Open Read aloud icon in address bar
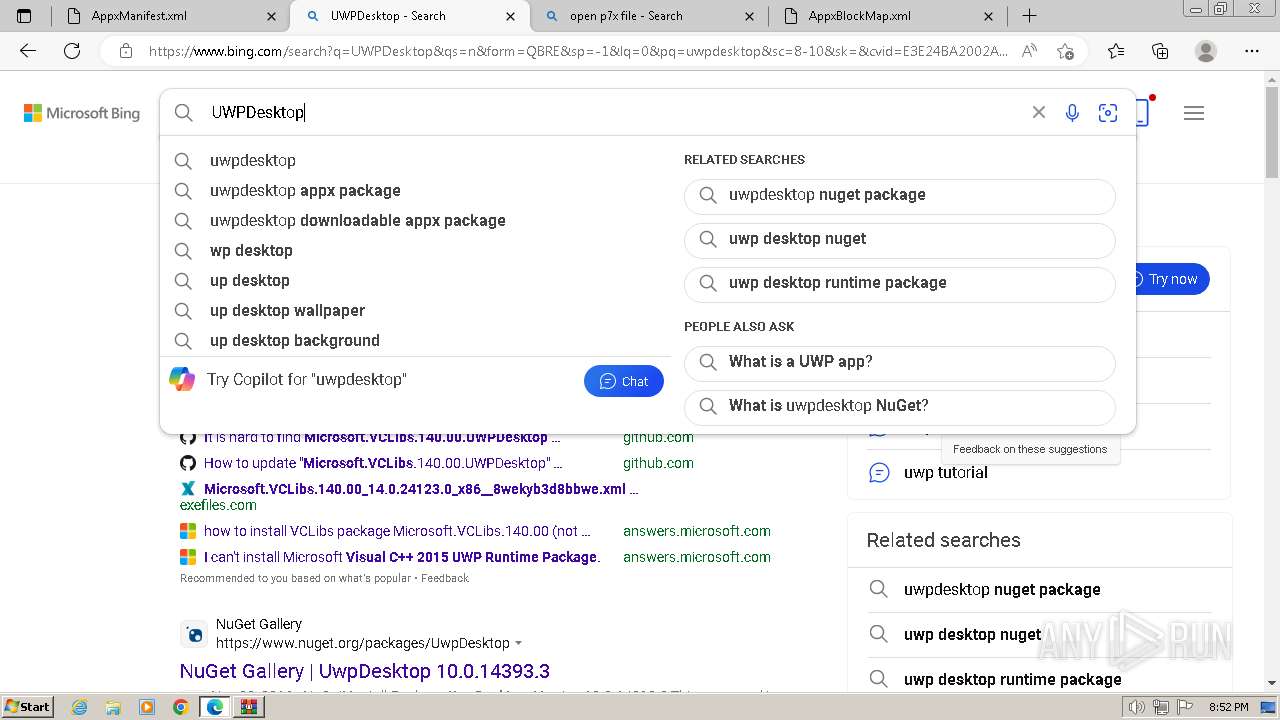 point(1028,51)
